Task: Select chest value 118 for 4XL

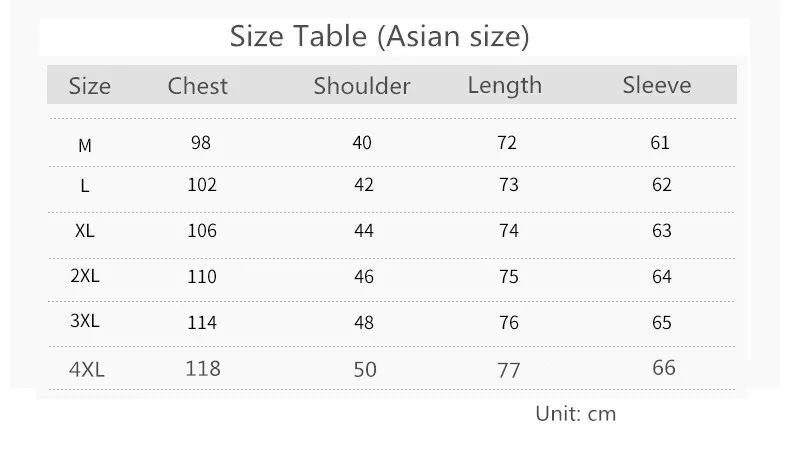Action: click(203, 368)
